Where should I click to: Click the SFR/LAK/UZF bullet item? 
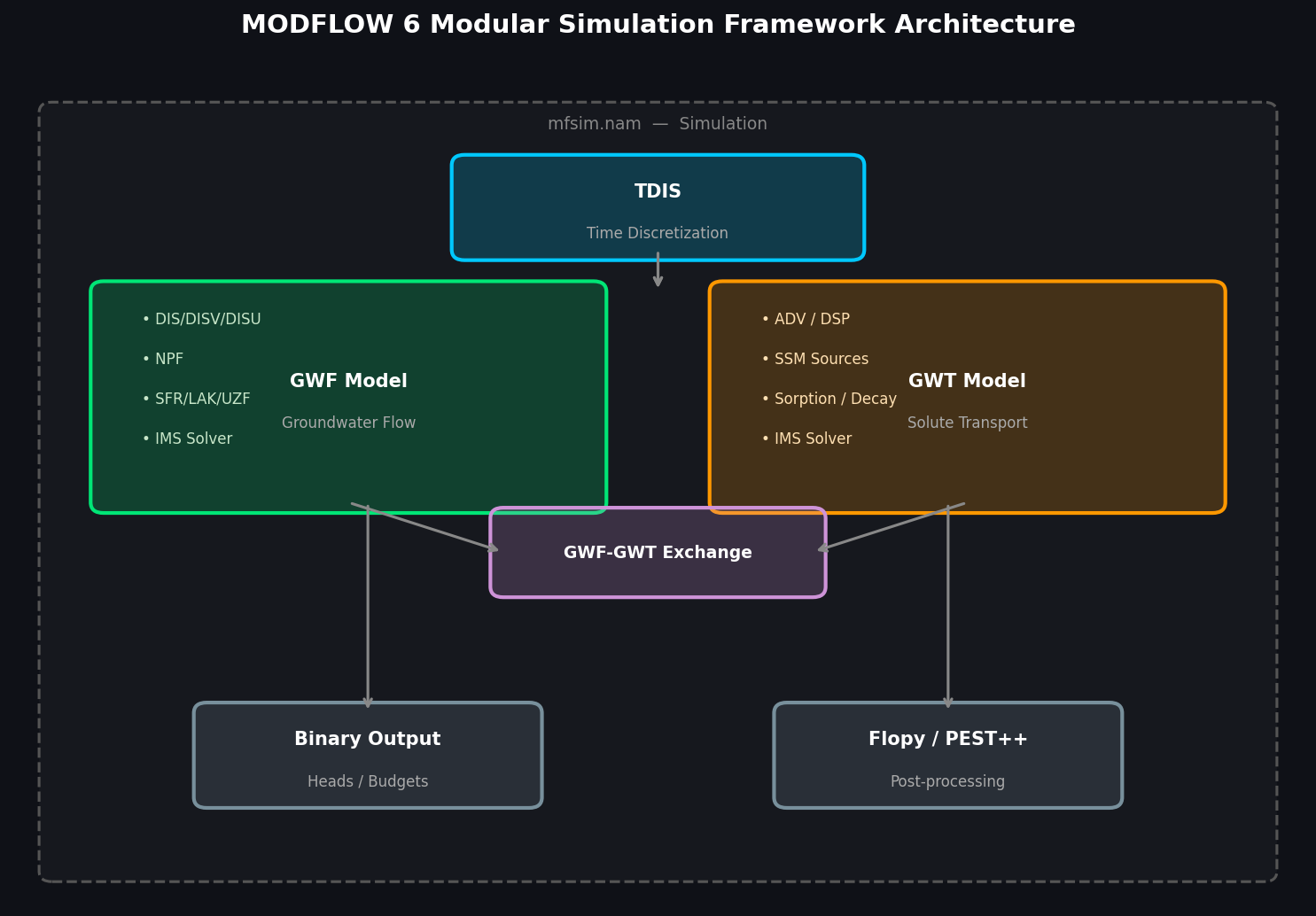coord(196,400)
